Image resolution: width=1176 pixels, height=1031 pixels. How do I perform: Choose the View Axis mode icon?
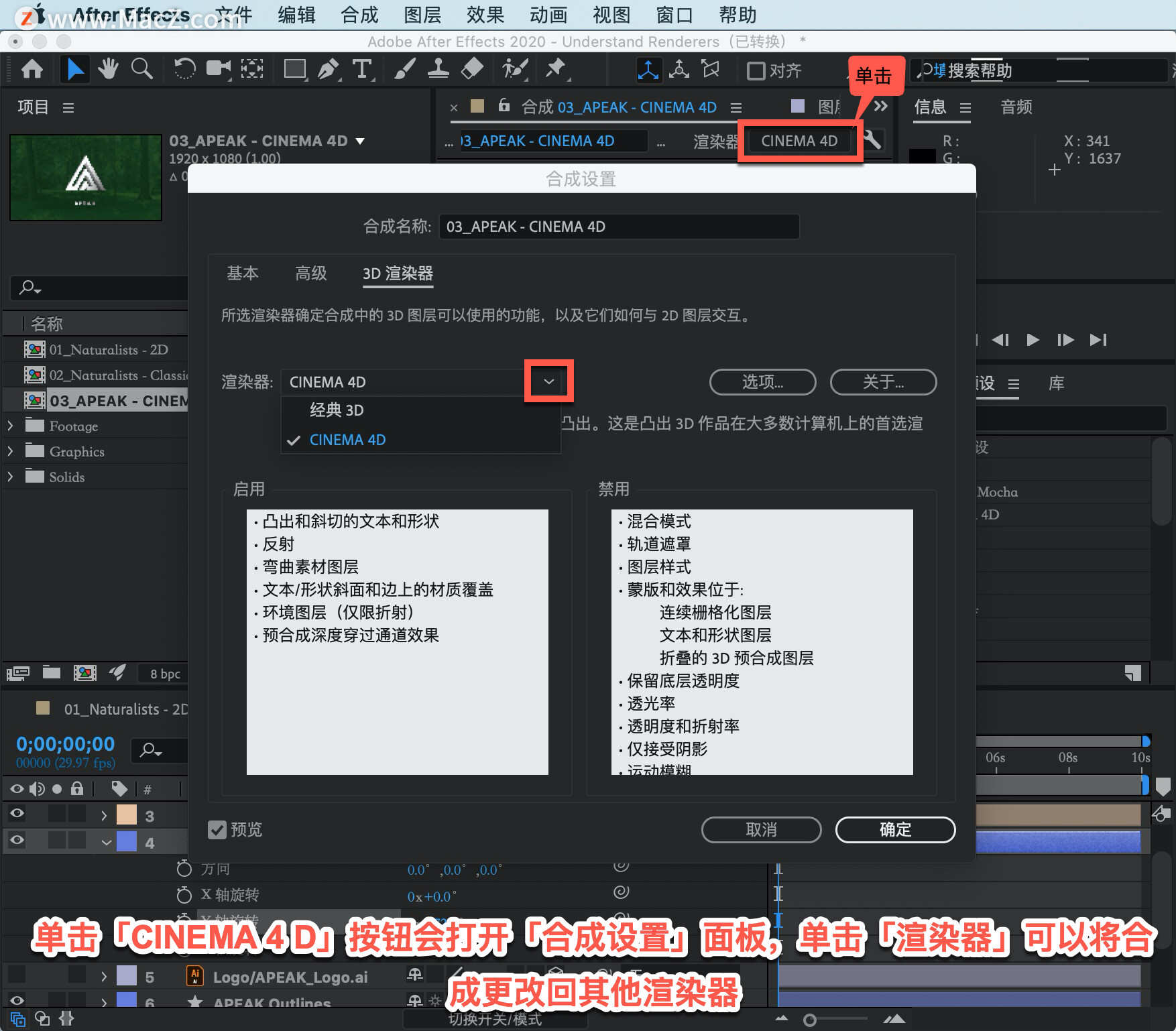point(711,70)
